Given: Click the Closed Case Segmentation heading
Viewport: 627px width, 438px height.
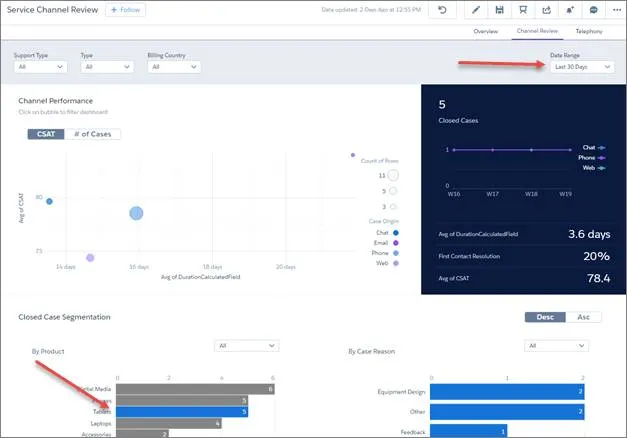Looking at the screenshot, I should coord(64,317).
